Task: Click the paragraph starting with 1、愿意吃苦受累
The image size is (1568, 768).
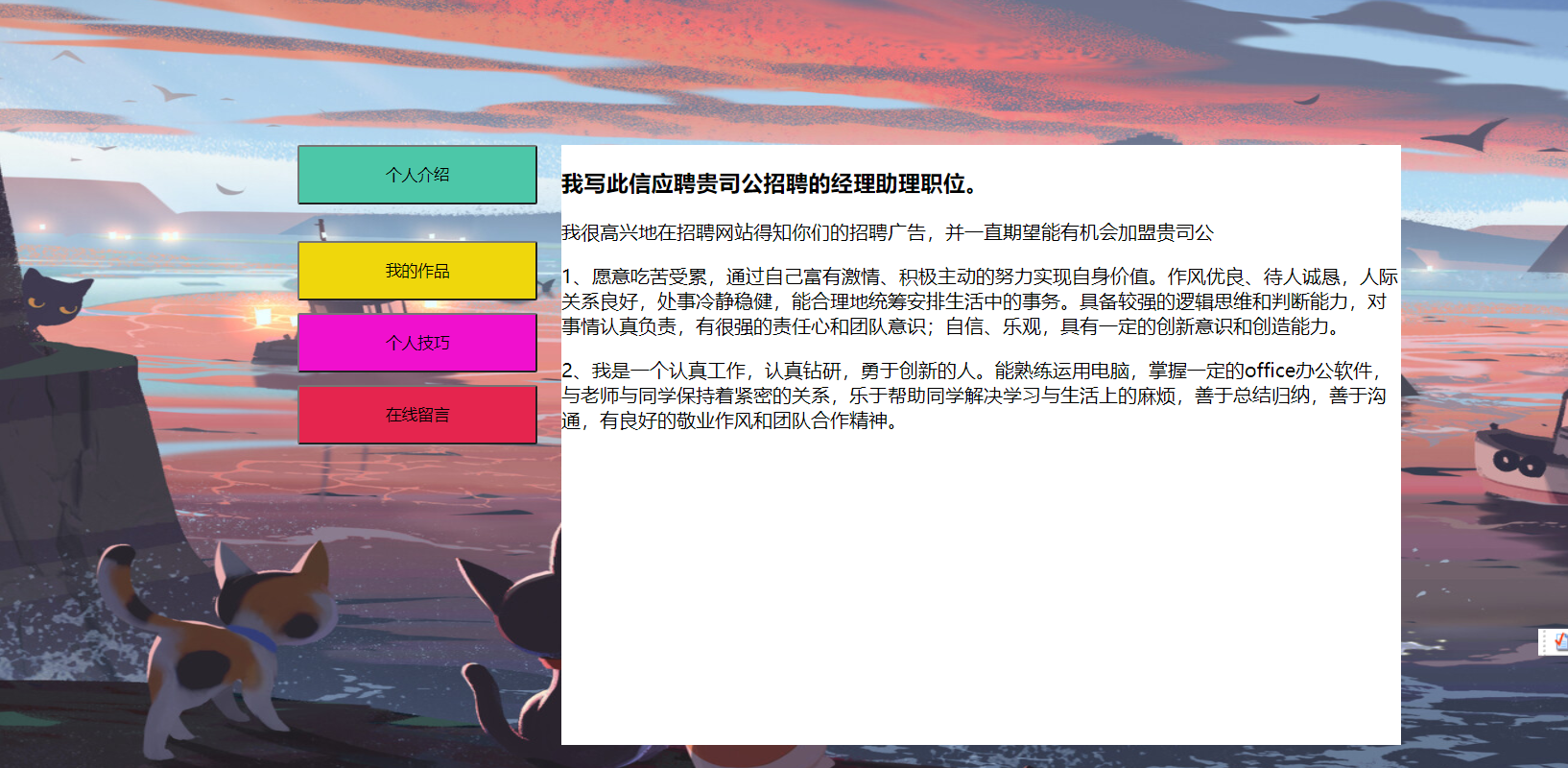Action: pos(980,301)
